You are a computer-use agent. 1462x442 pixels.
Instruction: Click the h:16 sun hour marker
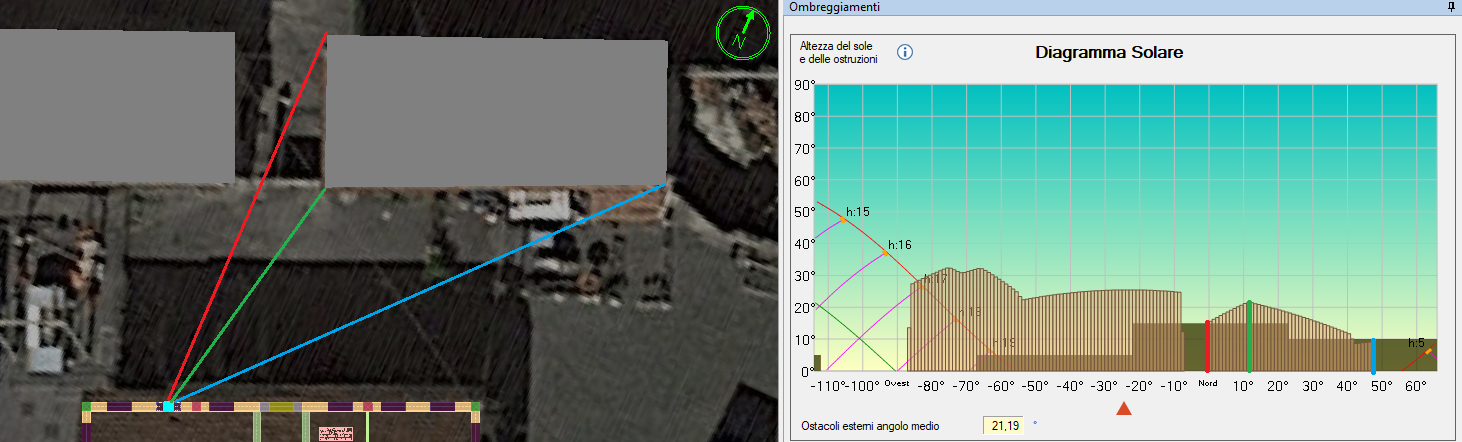(885, 253)
